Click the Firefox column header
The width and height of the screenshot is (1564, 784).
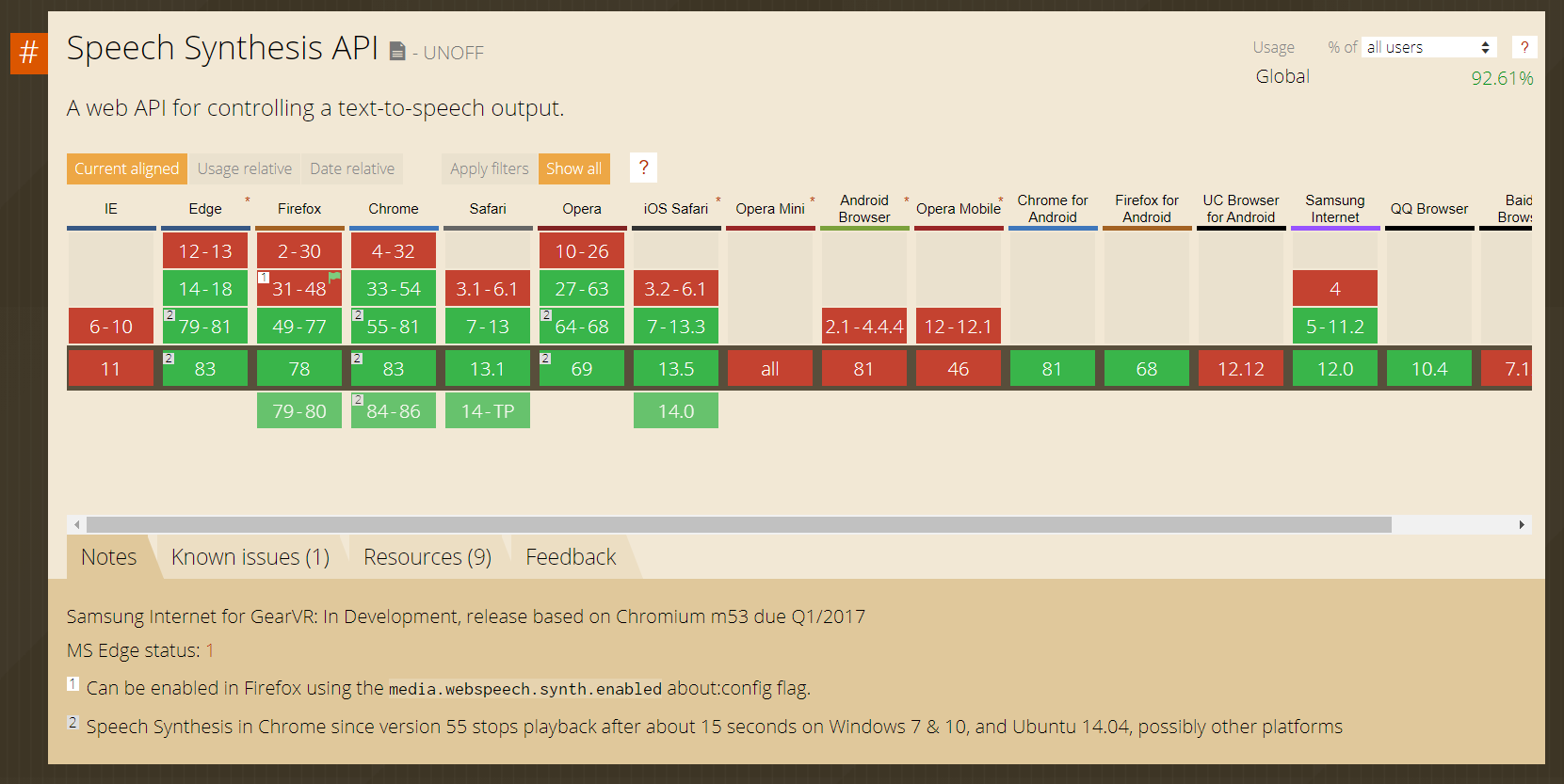pyautogui.click(x=299, y=209)
